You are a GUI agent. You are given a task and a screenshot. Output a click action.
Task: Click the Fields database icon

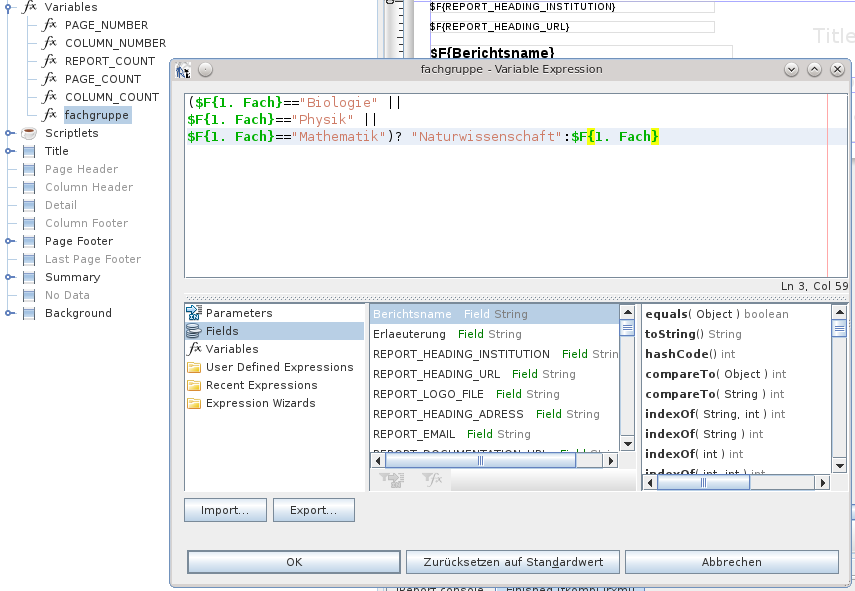pyautogui.click(x=194, y=331)
